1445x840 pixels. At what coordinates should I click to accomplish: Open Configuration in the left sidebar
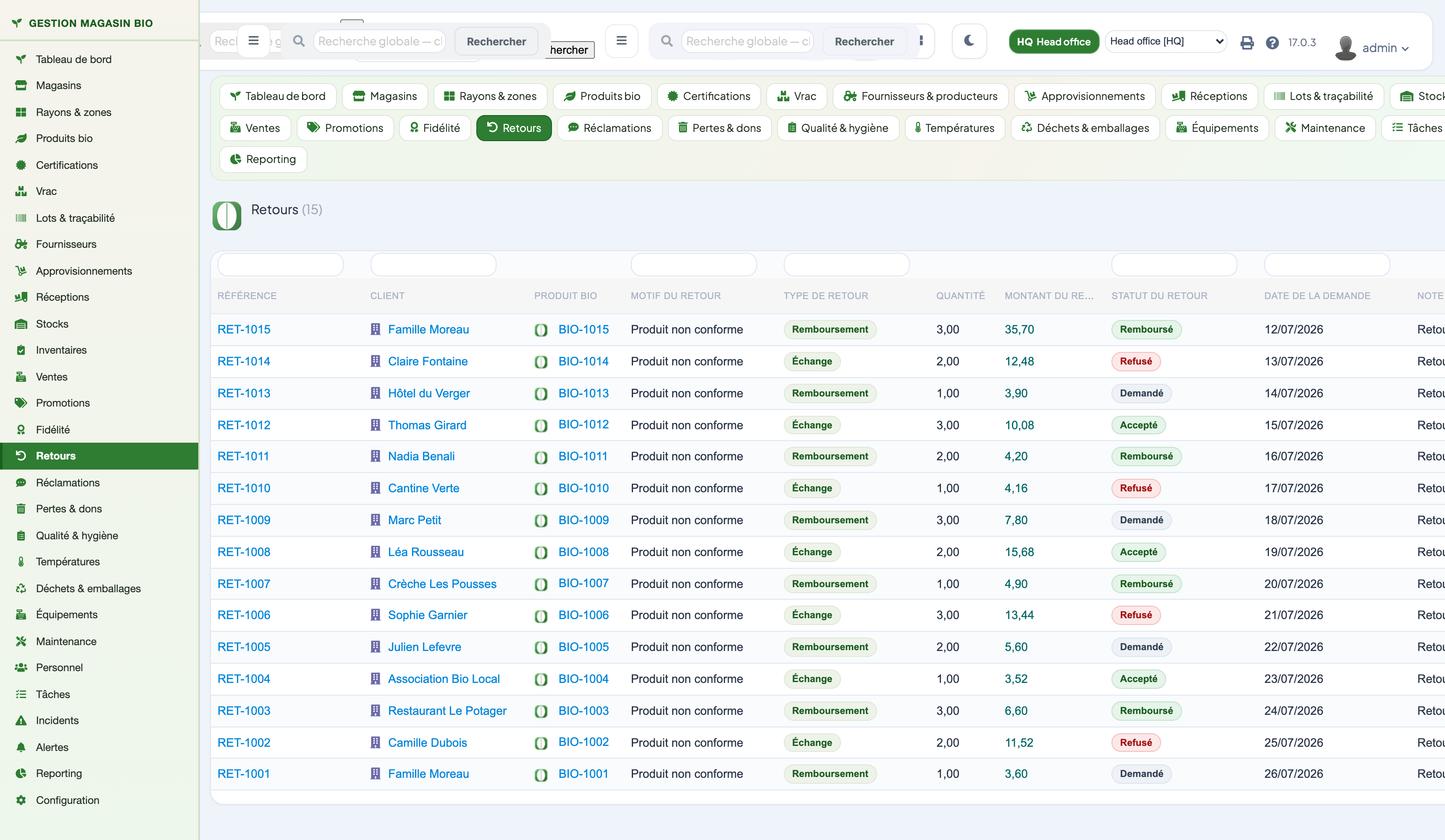99,800
